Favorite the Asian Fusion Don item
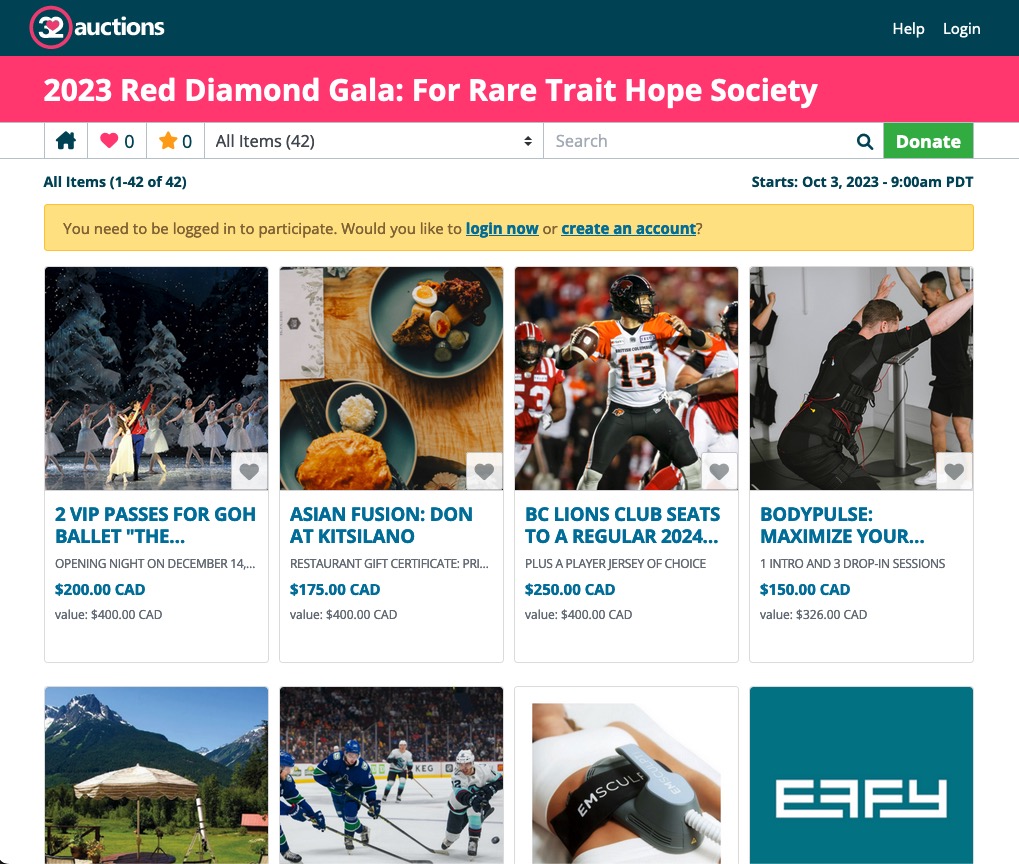The image size is (1019, 864). point(484,471)
